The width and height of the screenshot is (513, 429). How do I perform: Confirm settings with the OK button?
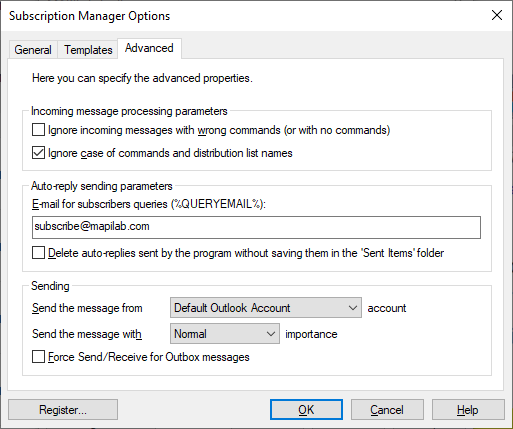(306, 410)
